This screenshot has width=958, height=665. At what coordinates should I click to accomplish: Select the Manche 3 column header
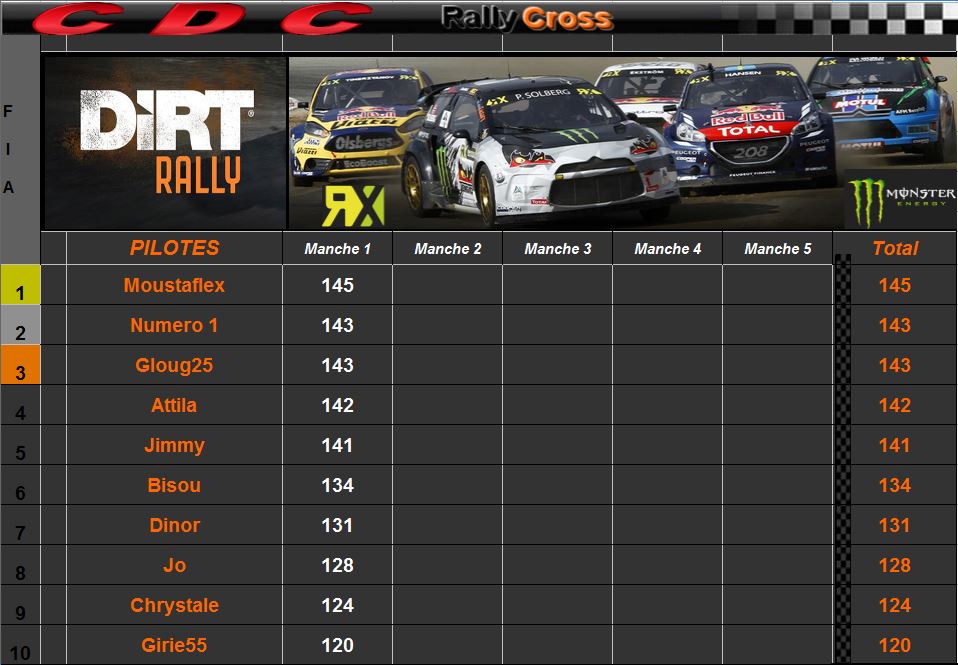pos(557,249)
